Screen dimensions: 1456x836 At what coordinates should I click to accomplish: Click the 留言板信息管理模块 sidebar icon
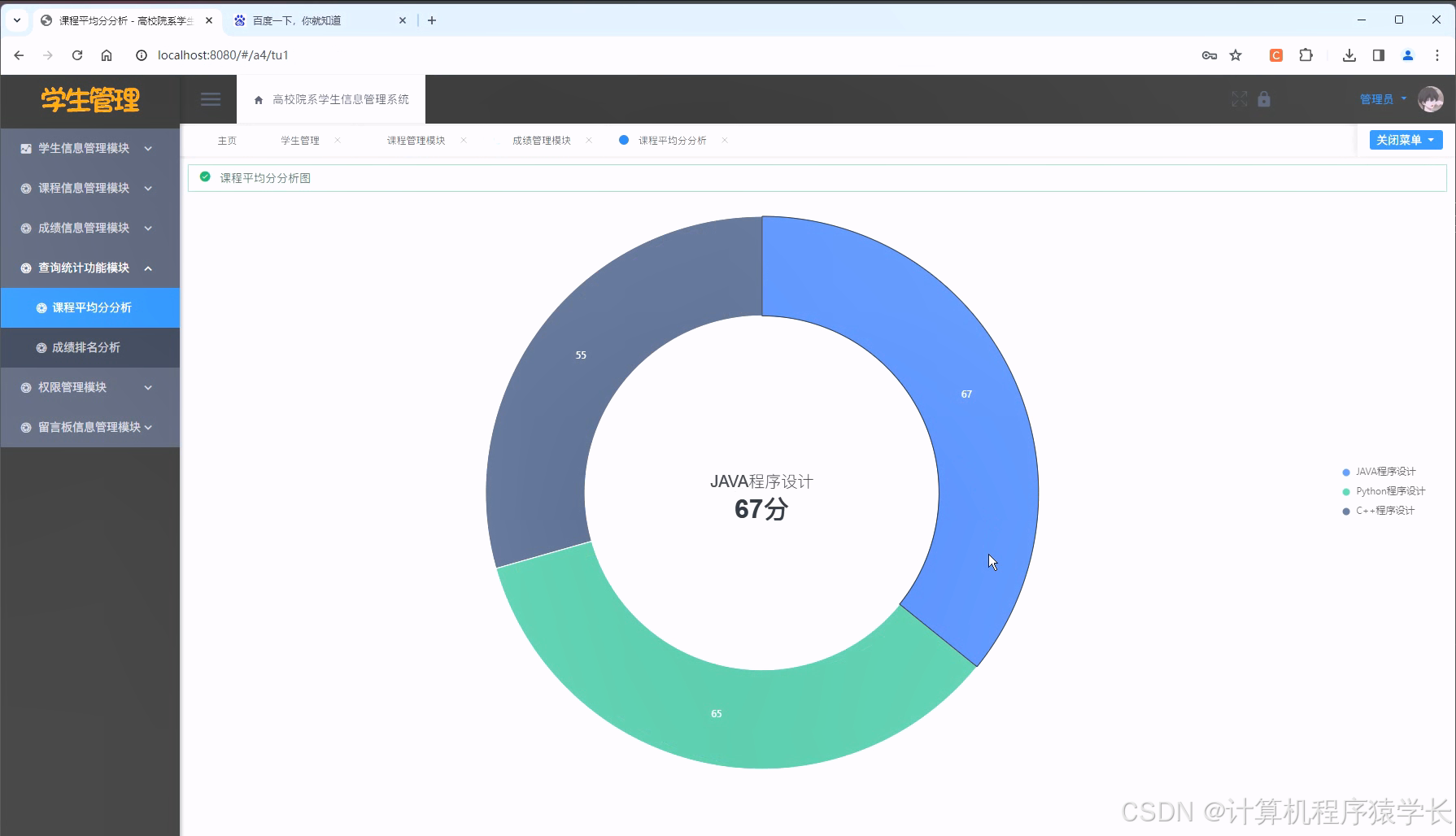tap(26, 427)
